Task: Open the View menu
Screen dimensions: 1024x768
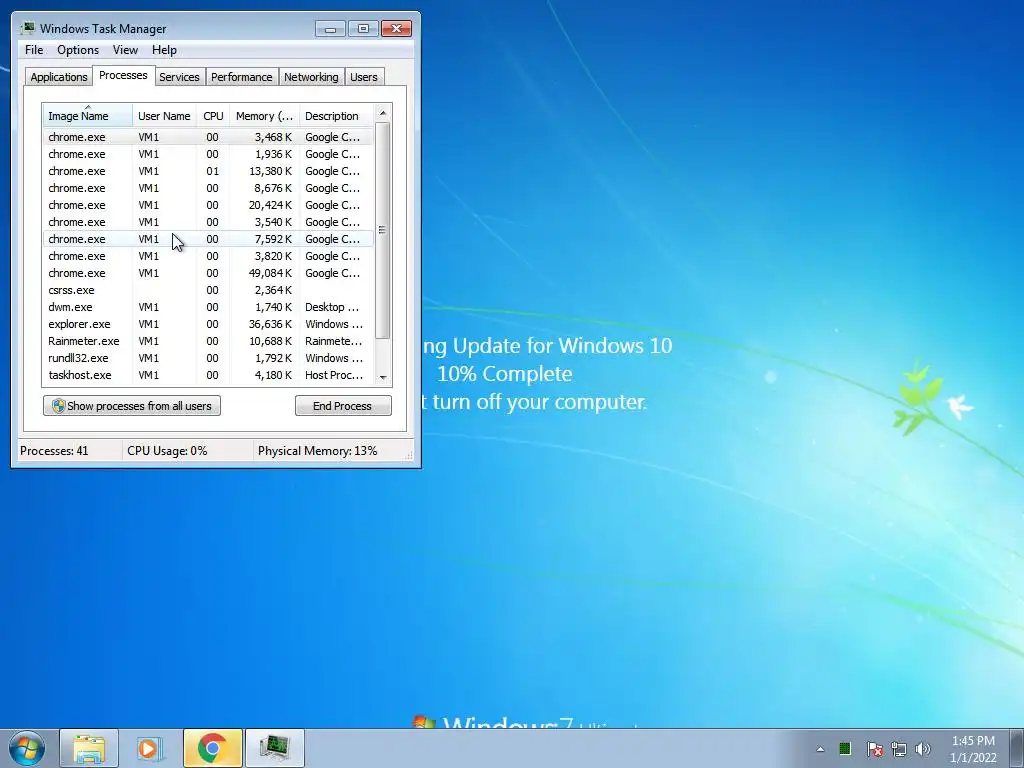Action: pos(125,50)
